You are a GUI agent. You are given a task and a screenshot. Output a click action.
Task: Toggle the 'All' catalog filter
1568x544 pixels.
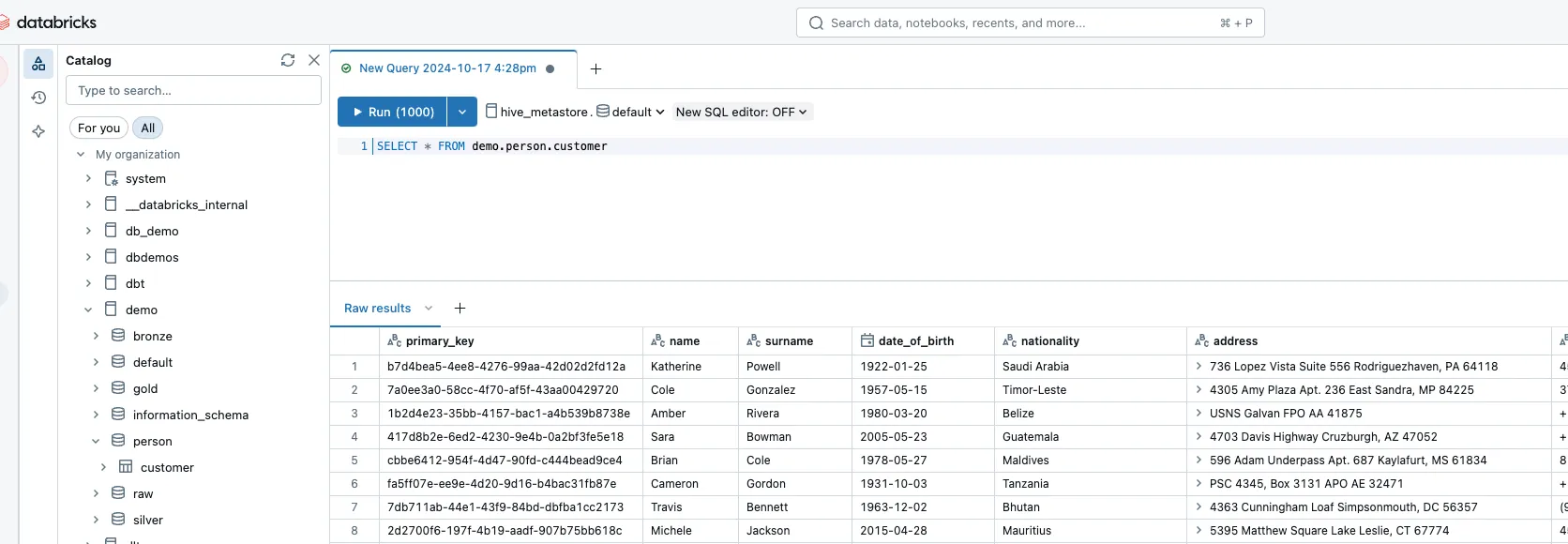coord(148,128)
